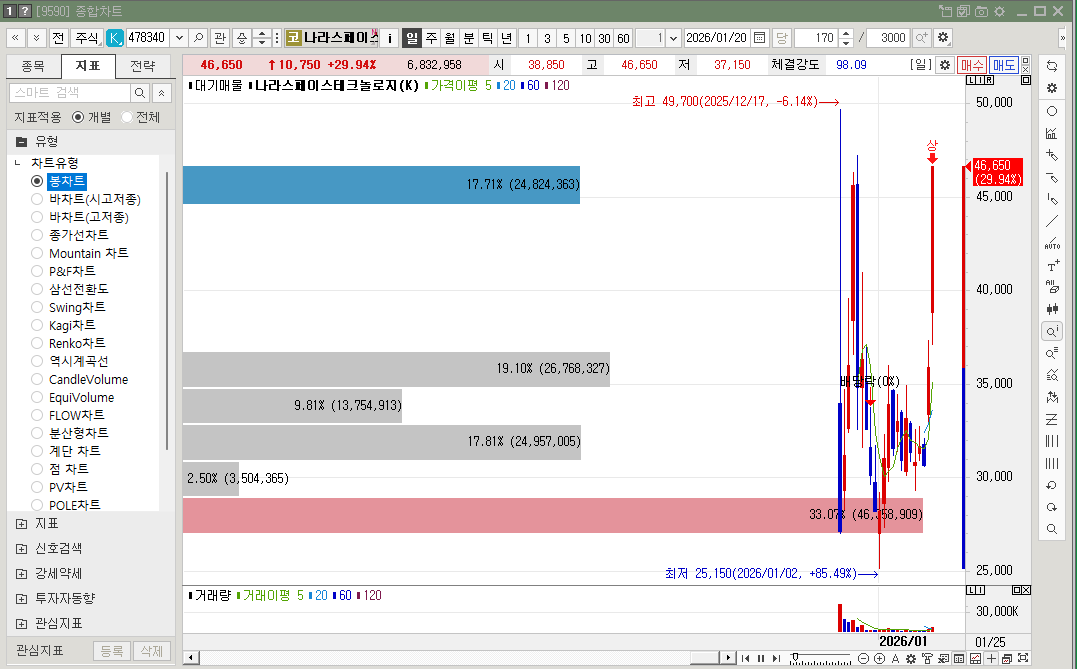
Task: Expand the 지표 tree section
Action: click(21, 524)
